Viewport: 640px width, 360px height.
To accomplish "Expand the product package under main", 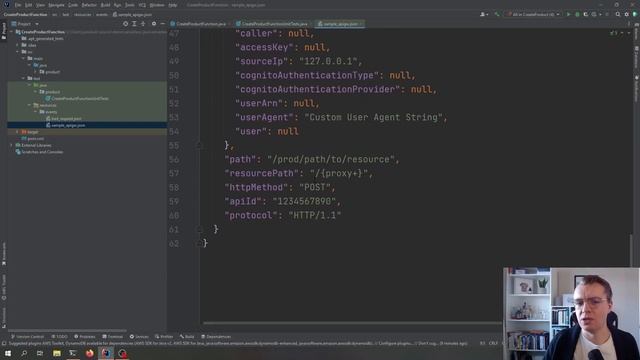I will coord(36,72).
